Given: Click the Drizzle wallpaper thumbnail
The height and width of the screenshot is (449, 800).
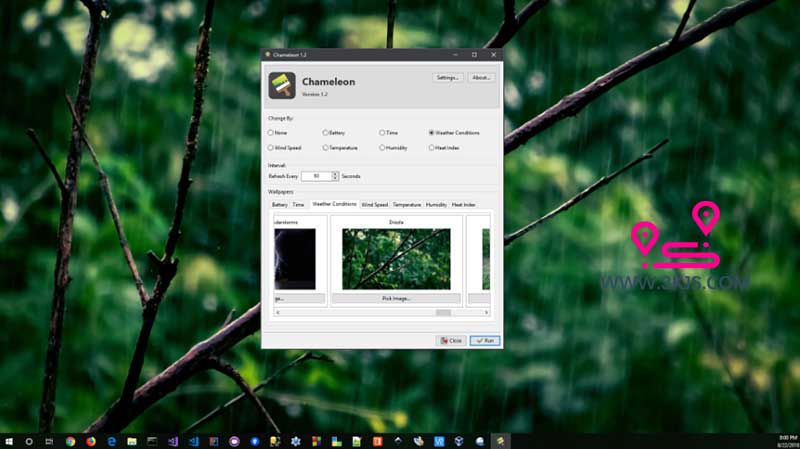Looking at the screenshot, I should (x=396, y=258).
